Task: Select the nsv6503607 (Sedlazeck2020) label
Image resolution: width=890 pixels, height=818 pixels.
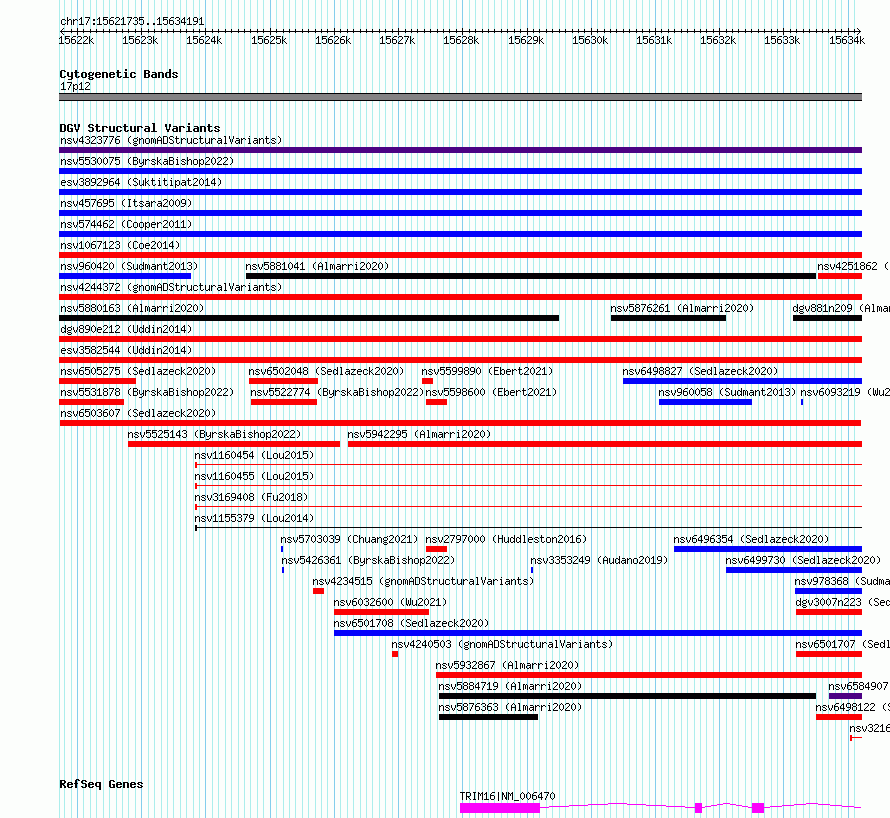Action: (138, 413)
